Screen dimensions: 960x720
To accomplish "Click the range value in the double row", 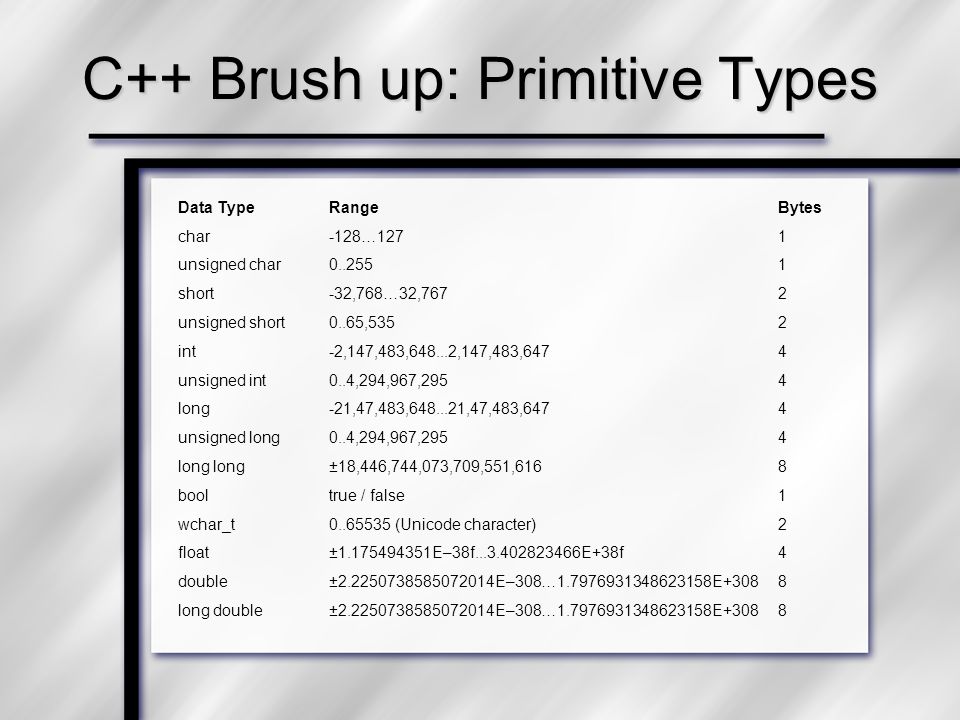I will coord(544,582).
